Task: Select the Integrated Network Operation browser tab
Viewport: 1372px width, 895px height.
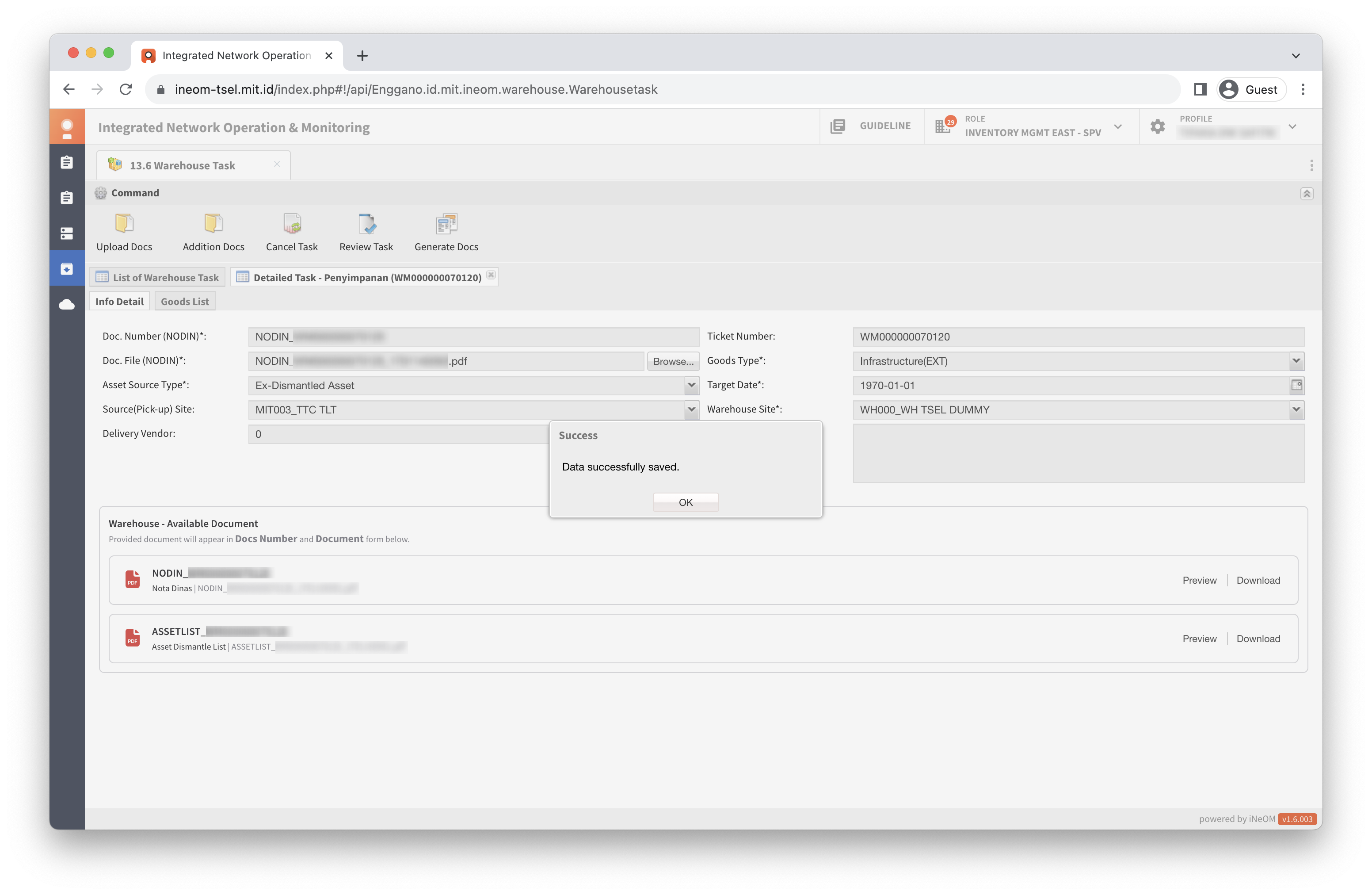Action: [236, 56]
